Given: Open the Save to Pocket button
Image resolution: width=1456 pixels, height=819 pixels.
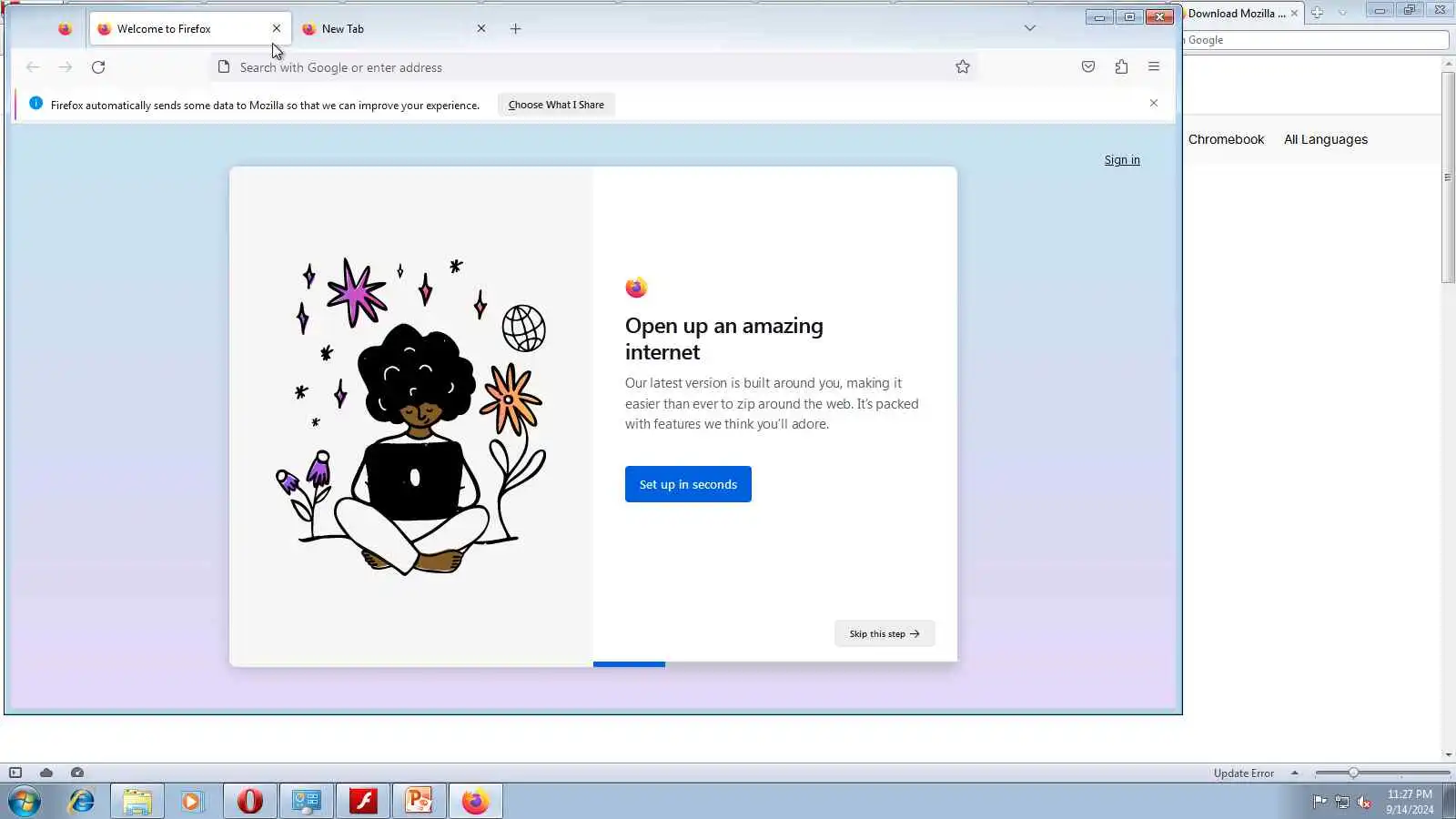Looking at the screenshot, I should [x=1088, y=67].
